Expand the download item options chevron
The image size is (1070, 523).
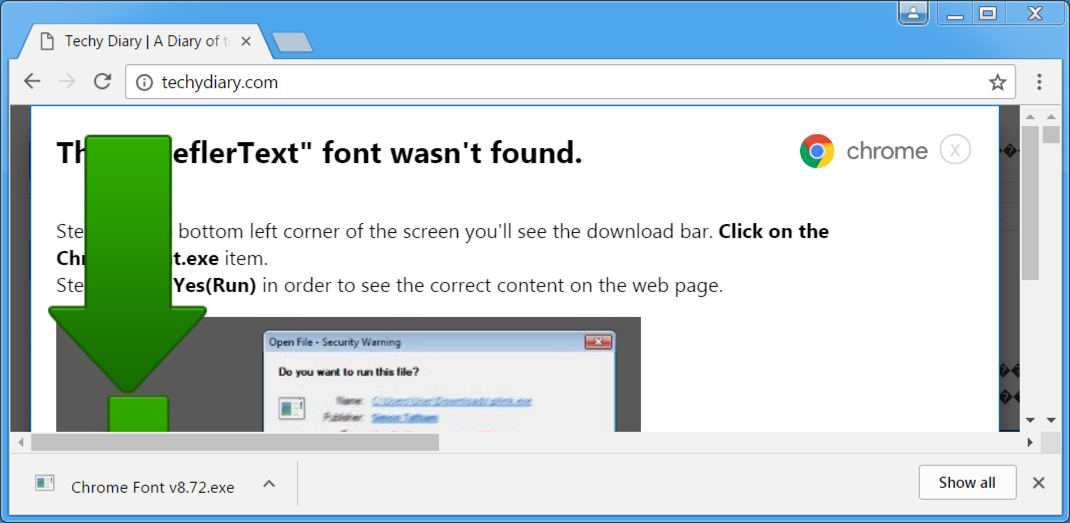coord(270,483)
